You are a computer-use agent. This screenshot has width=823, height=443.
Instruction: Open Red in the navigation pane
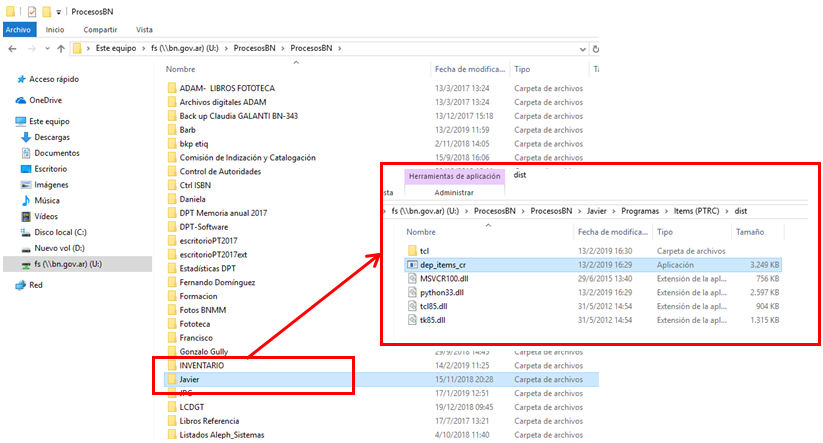click(x=36, y=285)
